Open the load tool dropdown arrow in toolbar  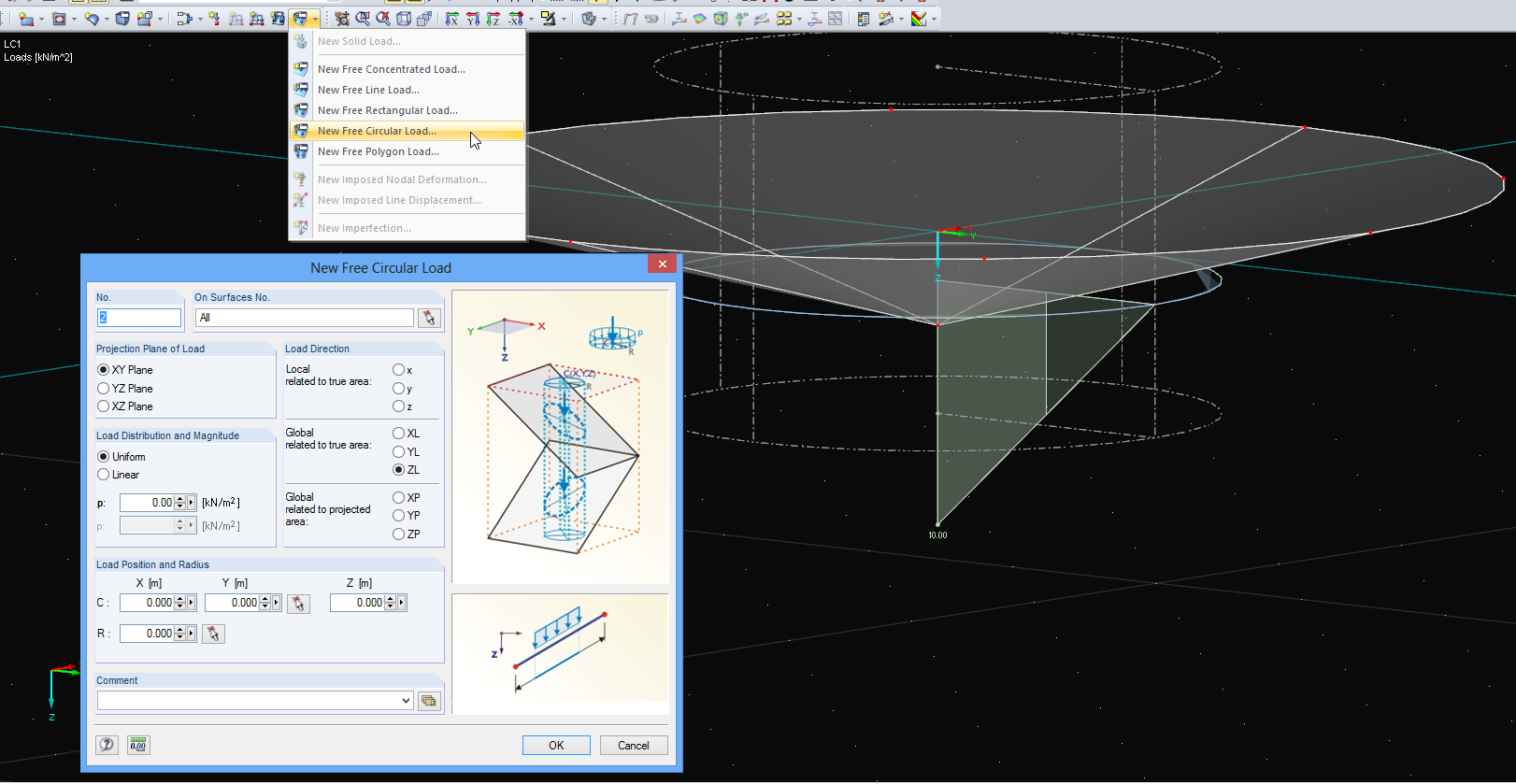(316, 19)
